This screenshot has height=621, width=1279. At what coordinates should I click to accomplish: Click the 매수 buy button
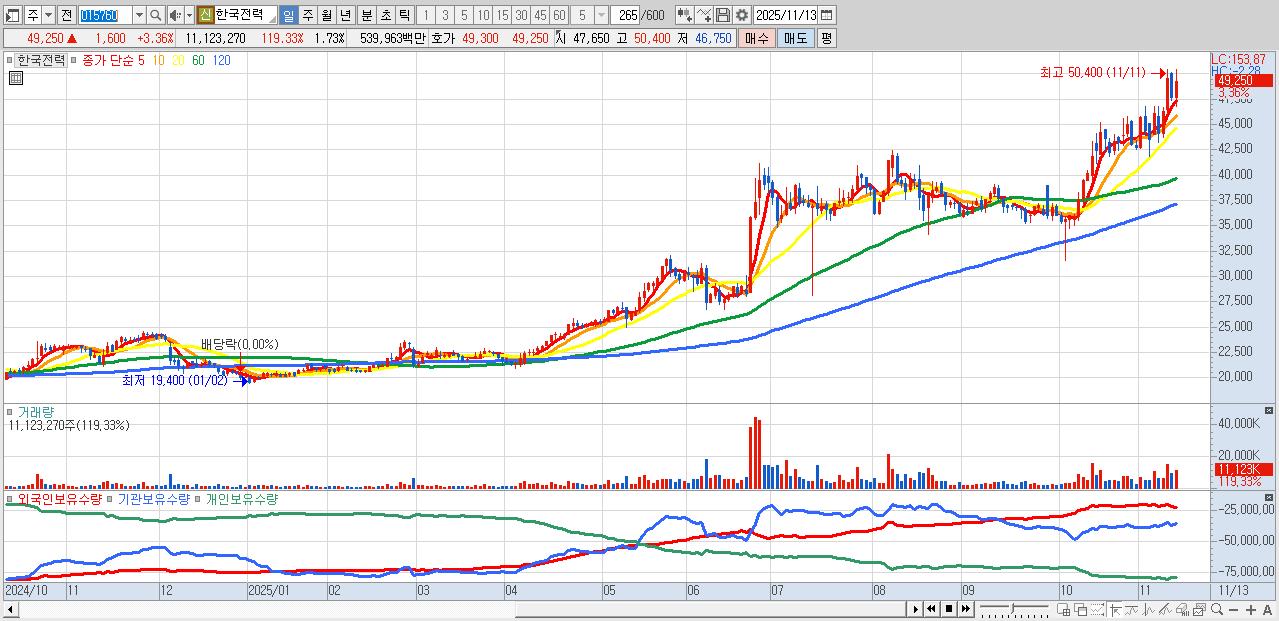pyautogui.click(x=757, y=38)
